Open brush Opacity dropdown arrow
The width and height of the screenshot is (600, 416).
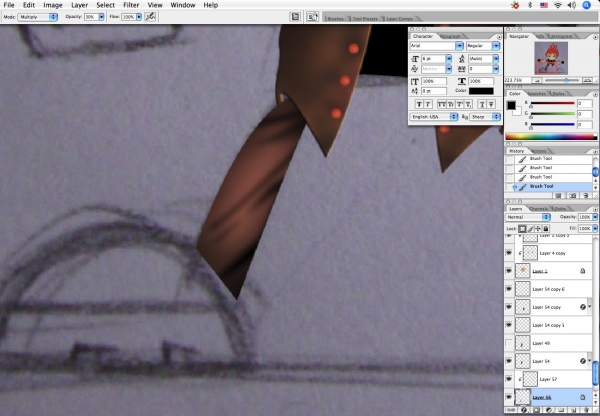(x=101, y=17)
